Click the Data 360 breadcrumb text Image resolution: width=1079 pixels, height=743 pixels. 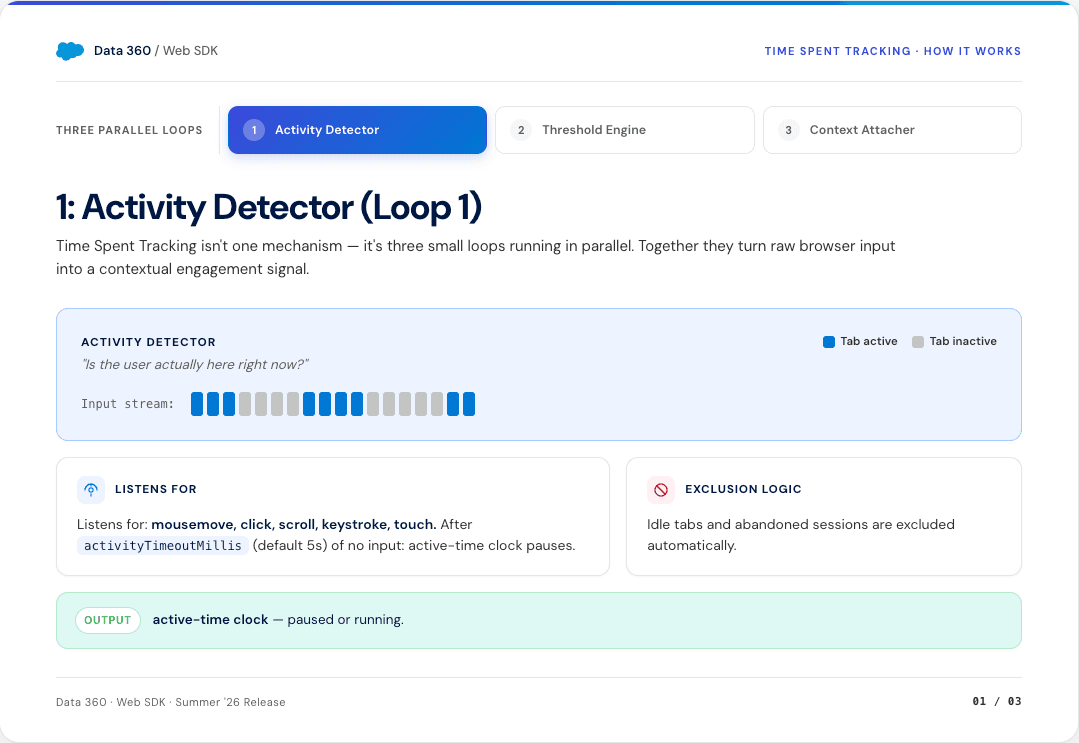pyautogui.click(x=122, y=51)
